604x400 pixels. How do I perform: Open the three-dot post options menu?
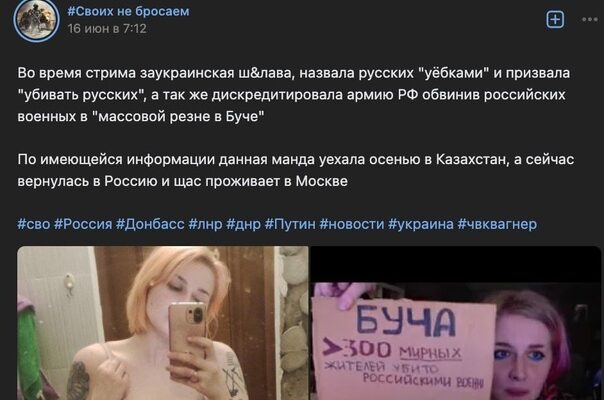click(x=590, y=19)
